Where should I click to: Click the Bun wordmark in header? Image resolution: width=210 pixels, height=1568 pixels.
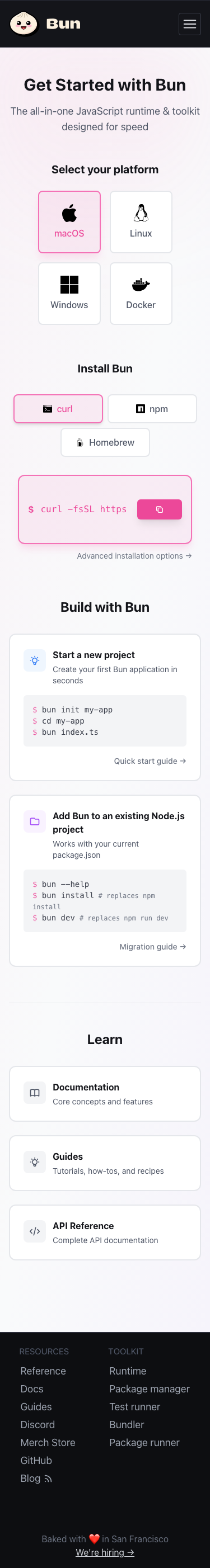pyautogui.click(x=63, y=23)
